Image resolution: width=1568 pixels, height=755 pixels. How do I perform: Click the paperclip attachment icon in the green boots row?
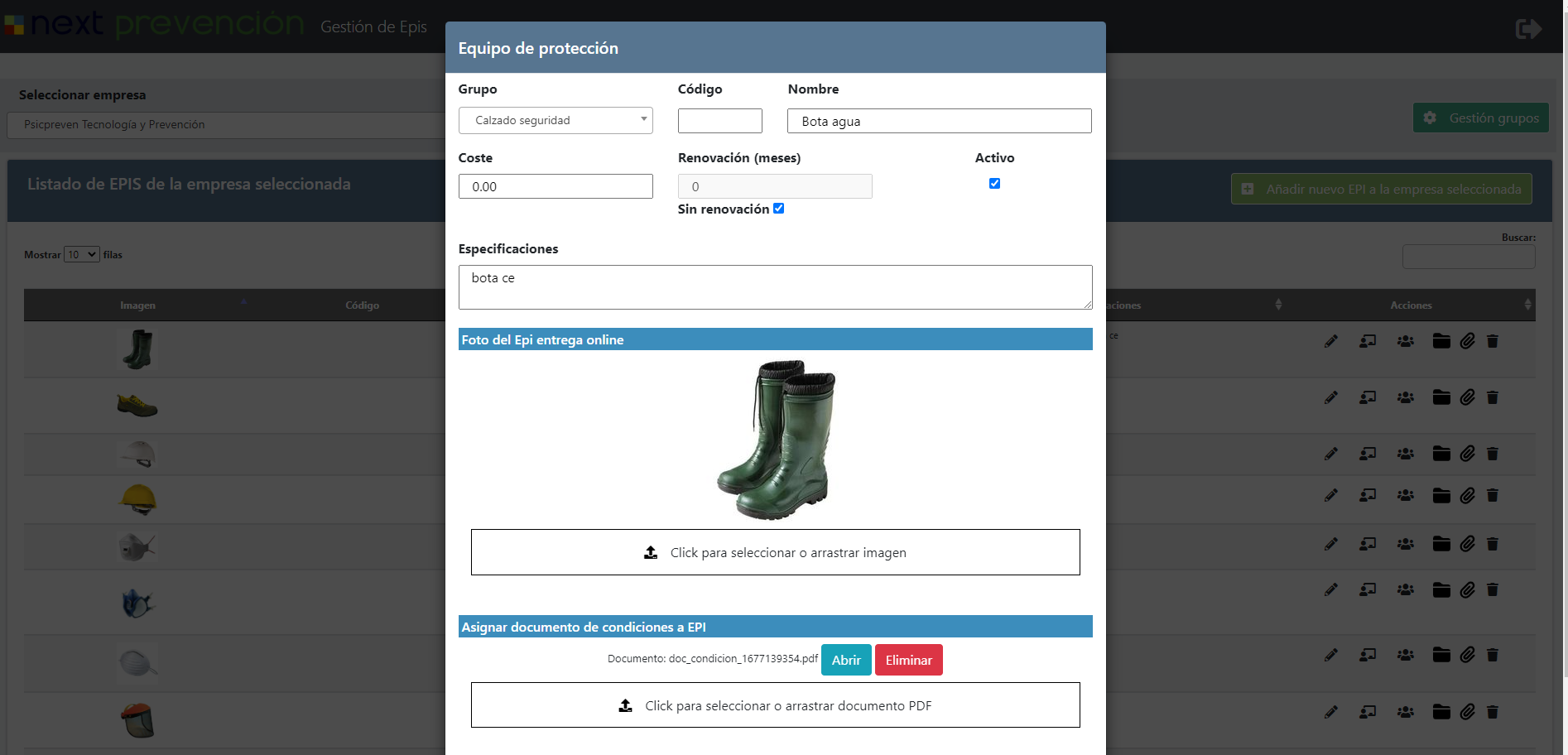pyautogui.click(x=1468, y=341)
